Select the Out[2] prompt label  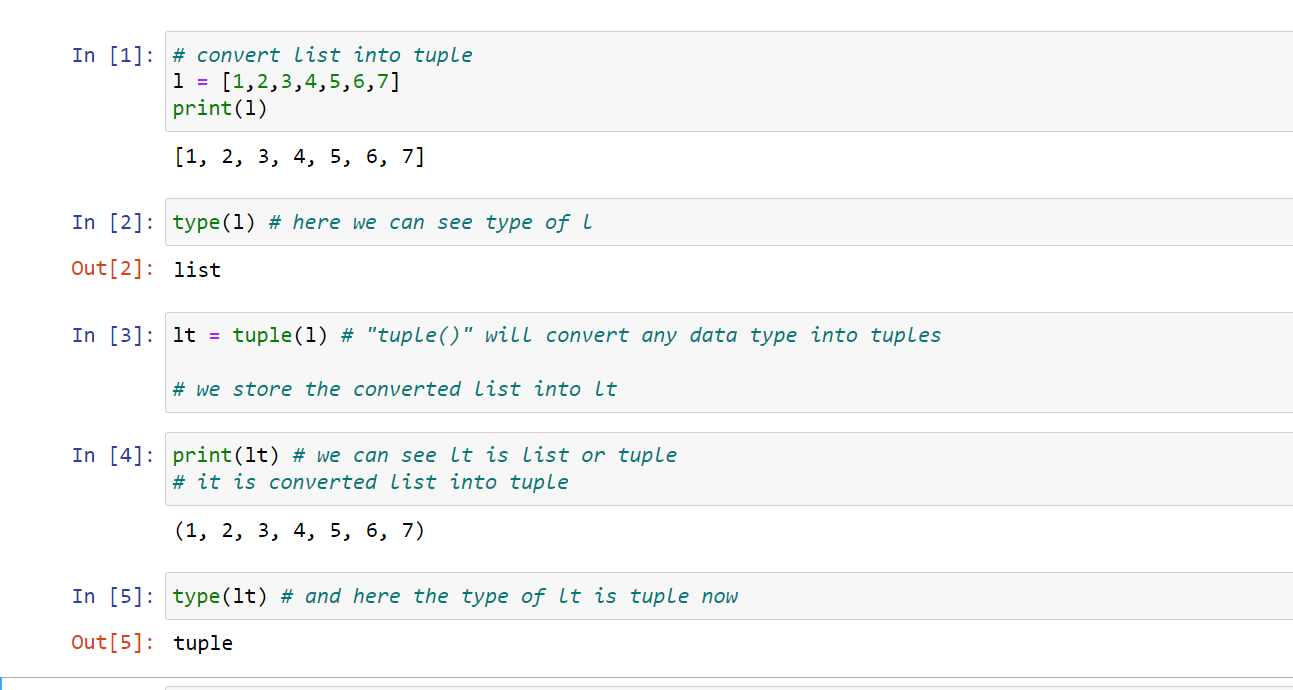pos(112,269)
